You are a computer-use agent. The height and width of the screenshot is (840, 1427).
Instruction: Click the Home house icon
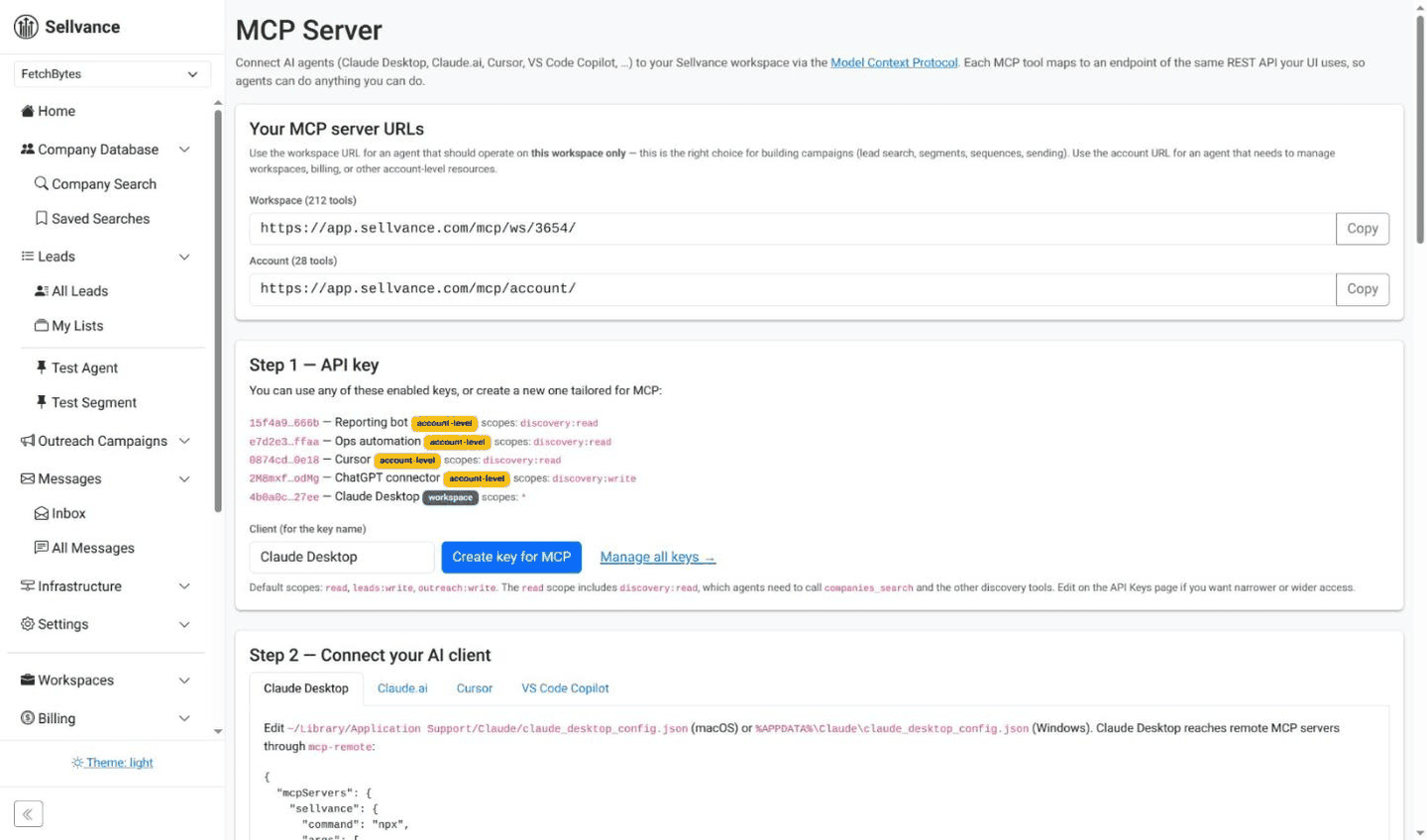click(28, 111)
